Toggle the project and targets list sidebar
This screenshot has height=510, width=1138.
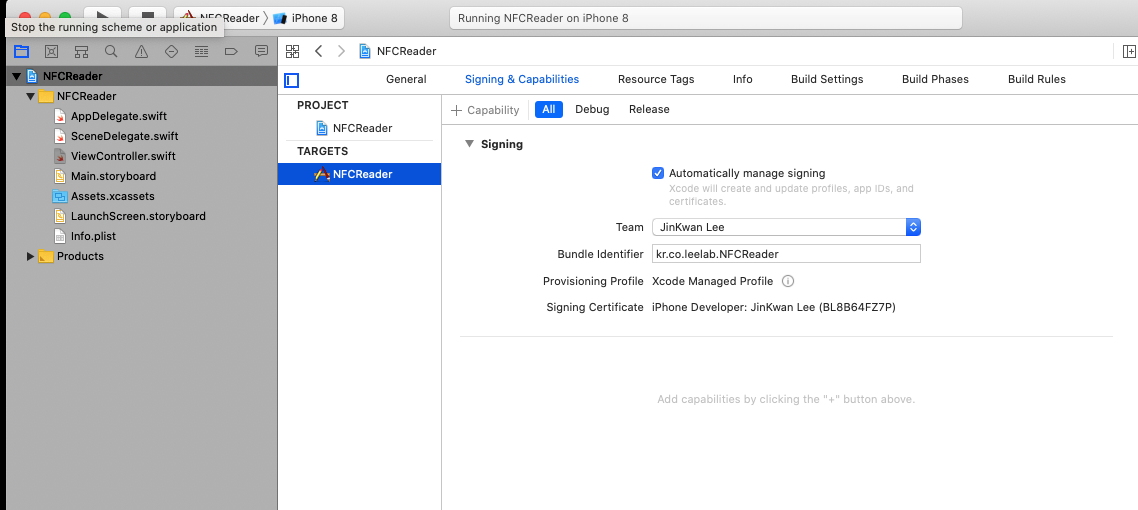click(x=292, y=80)
